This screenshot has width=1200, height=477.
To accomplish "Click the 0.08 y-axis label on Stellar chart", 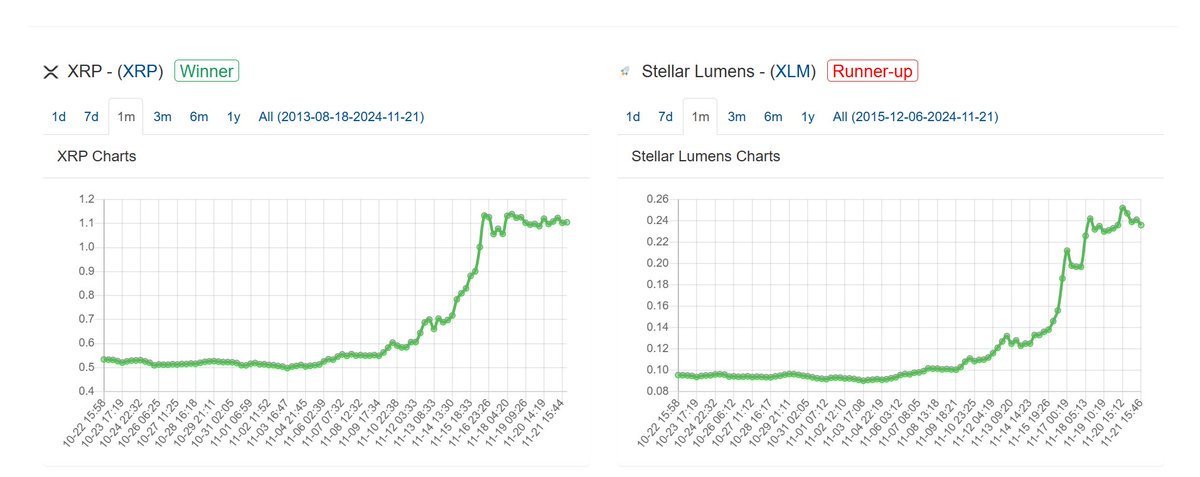I will (x=657, y=391).
